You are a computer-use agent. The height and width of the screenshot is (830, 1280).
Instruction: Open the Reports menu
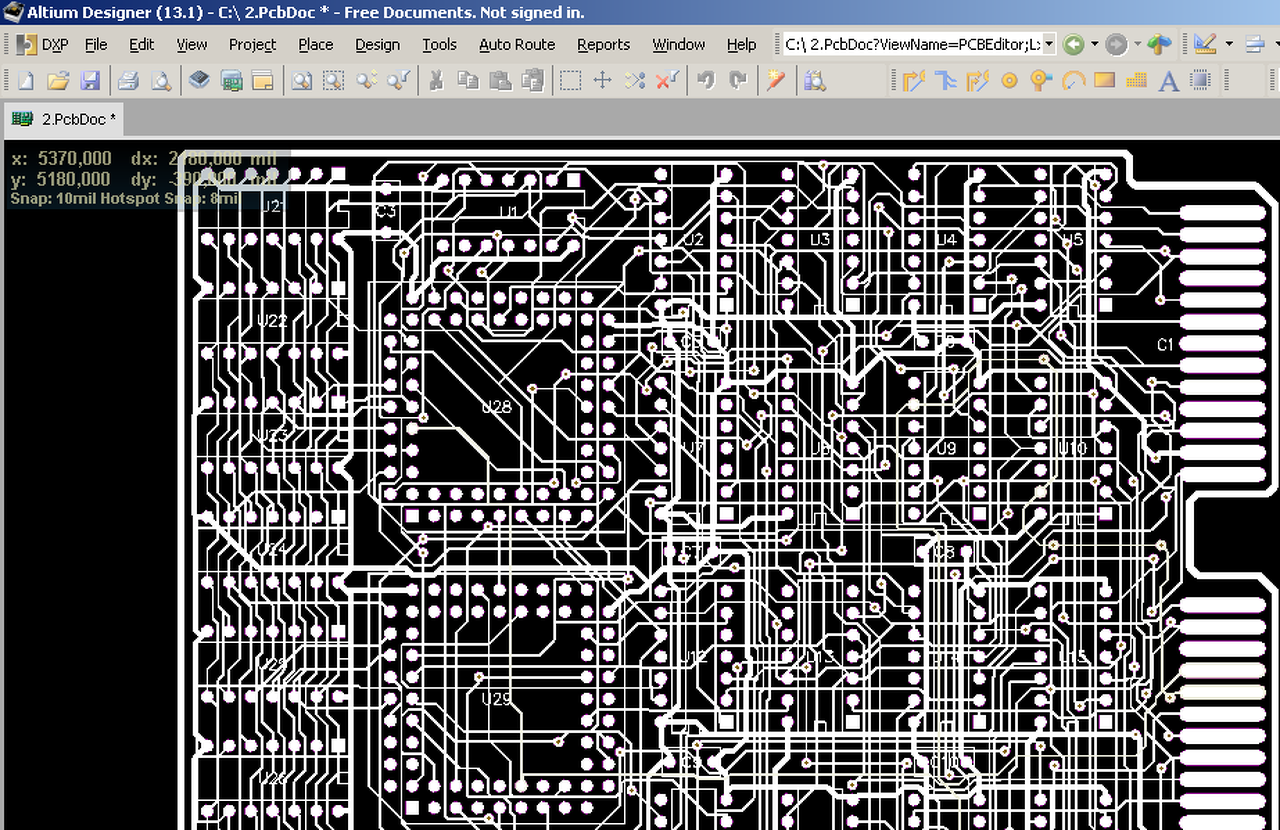pos(603,45)
